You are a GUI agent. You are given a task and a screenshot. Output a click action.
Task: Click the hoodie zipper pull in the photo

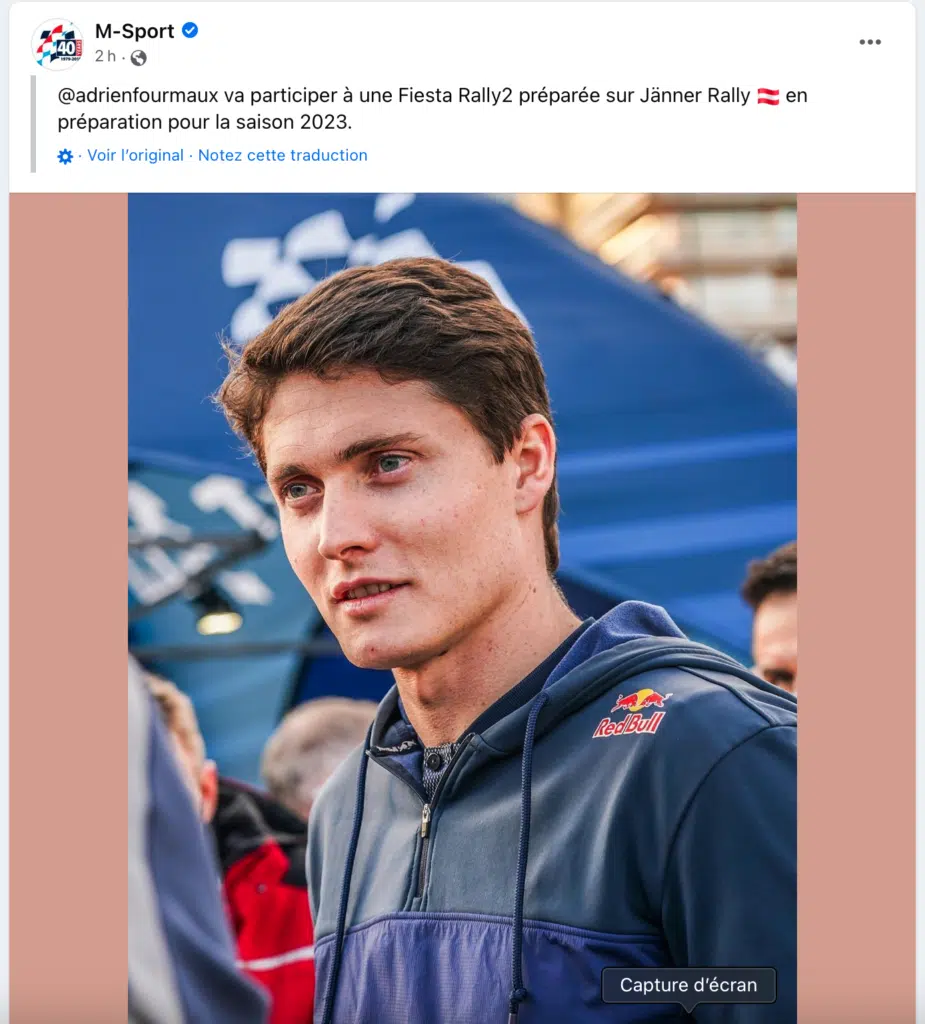[x=425, y=820]
